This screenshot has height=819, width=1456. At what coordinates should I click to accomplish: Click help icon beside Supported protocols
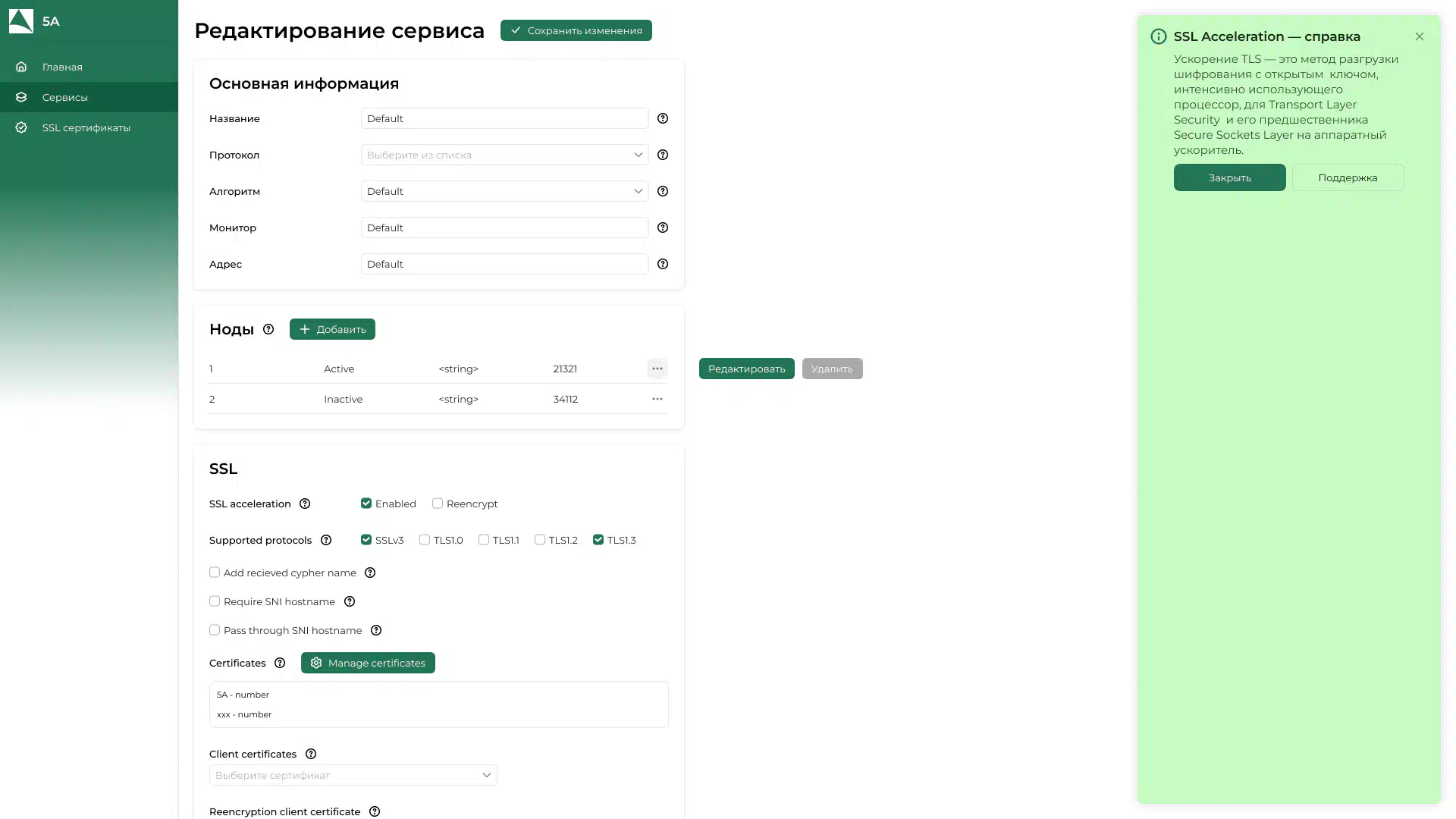click(x=326, y=540)
